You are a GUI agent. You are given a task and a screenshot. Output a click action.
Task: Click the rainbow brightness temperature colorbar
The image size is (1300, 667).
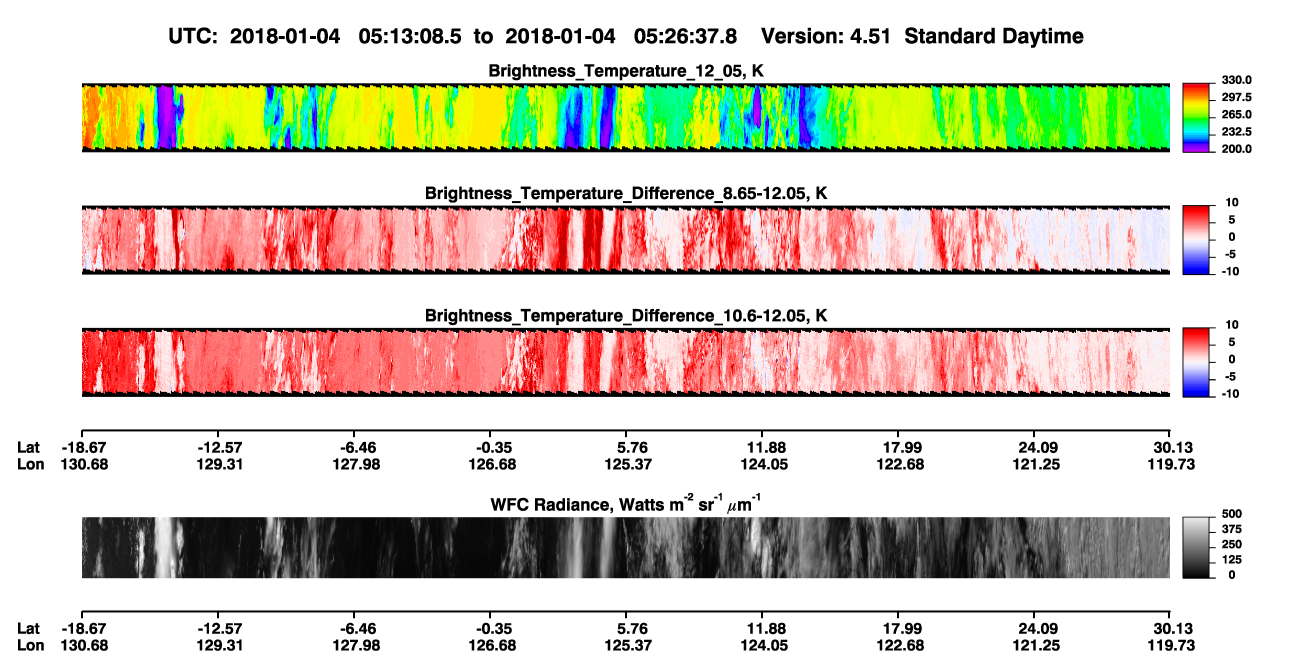click(1196, 118)
